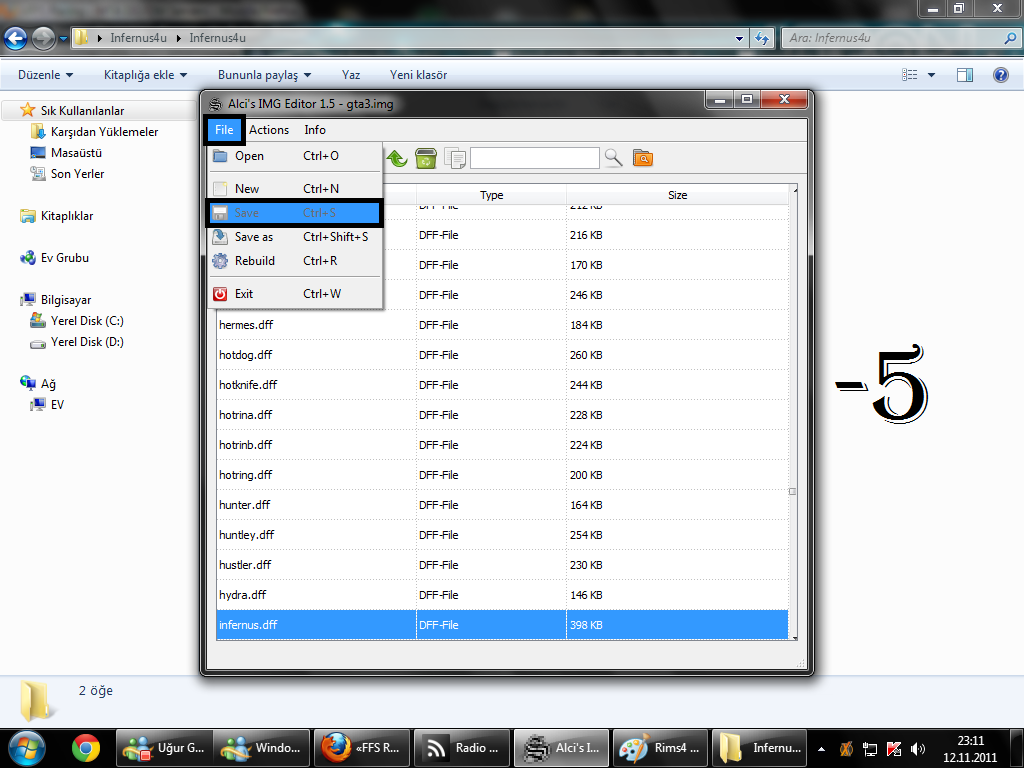Open the view options dropdown arrow
This screenshot has width=1024, height=768.
coord(931,75)
